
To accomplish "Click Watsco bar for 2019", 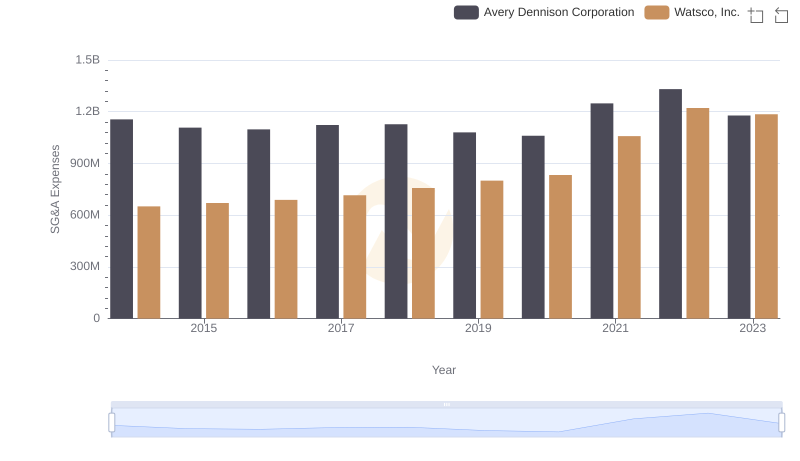I will [x=492, y=249].
